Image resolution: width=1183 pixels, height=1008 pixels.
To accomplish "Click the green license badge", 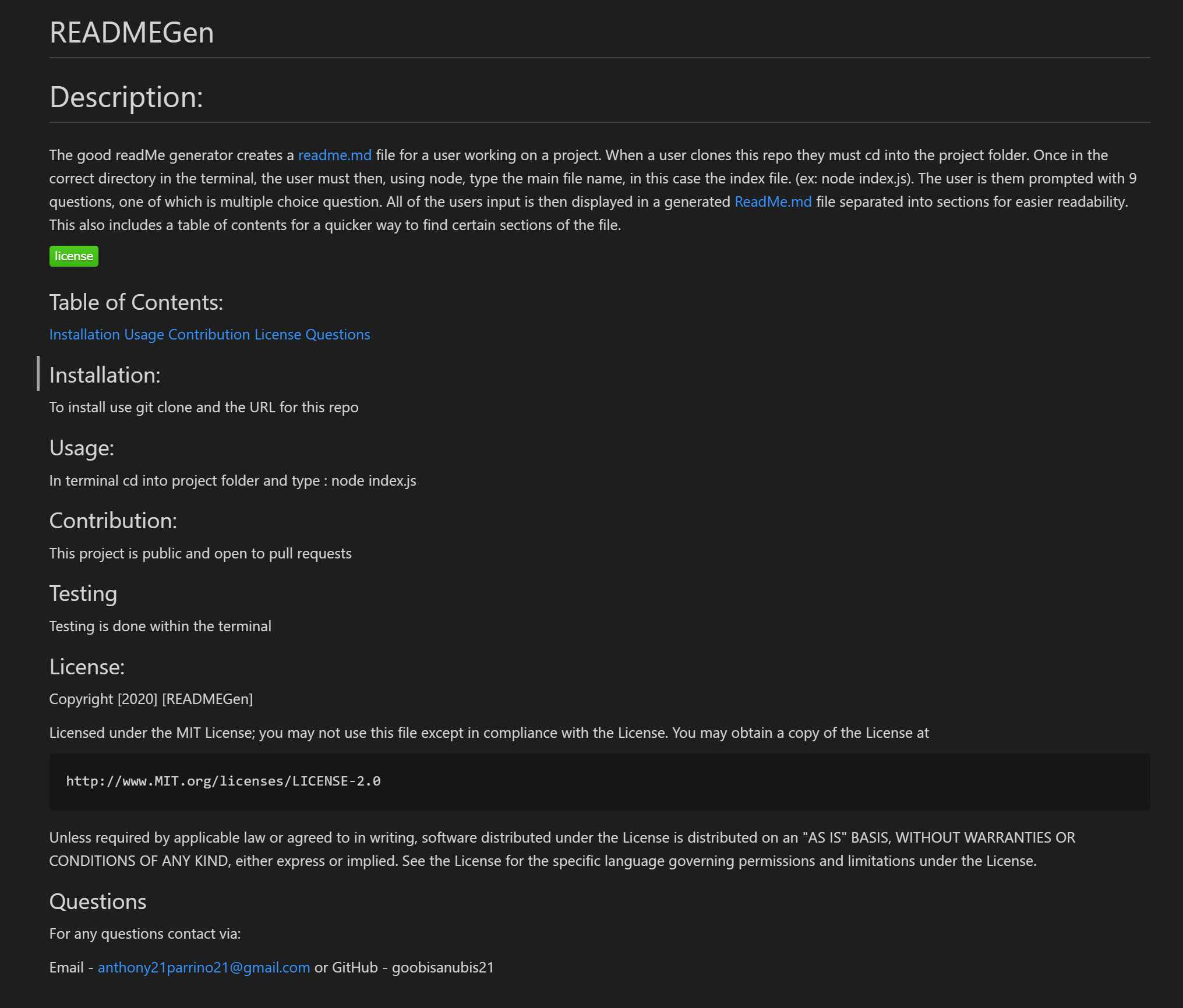I will click(x=73, y=256).
